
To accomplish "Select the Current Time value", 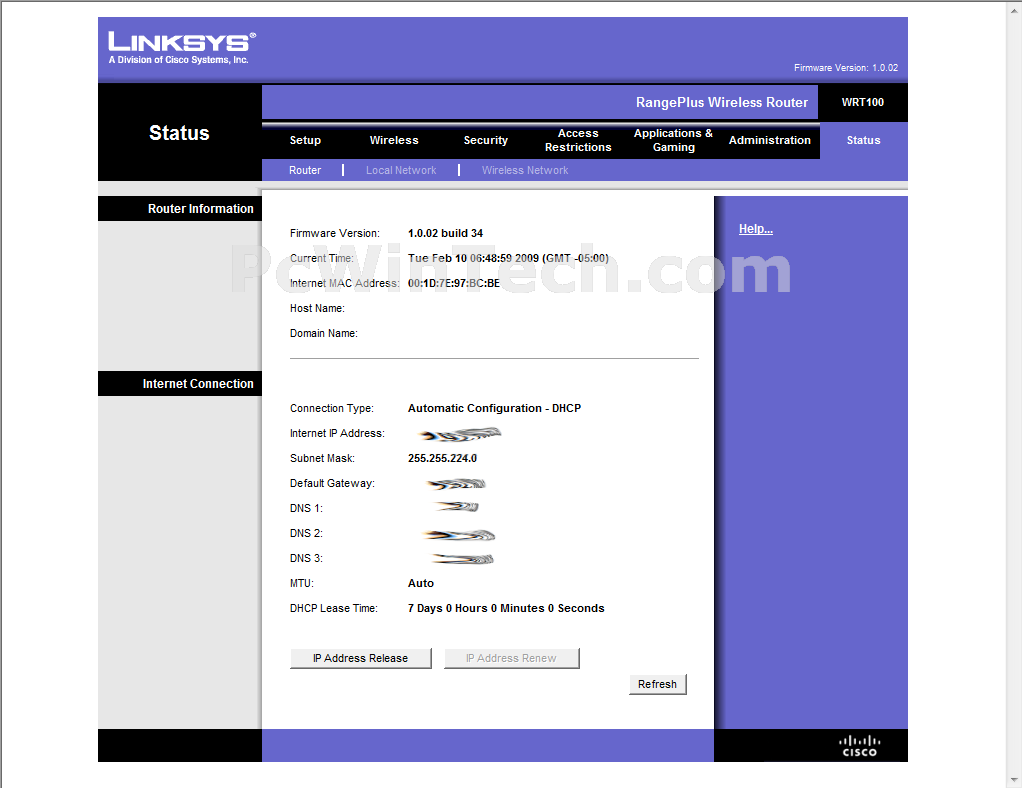I will 508,258.
